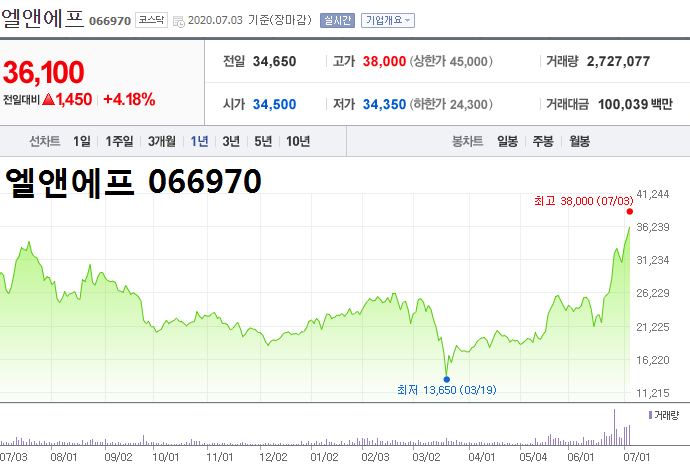Image resolution: width=690 pixels, height=471 pixels.
Task: Click the 거래량 value 2,727,077
Action: [618, 61]
